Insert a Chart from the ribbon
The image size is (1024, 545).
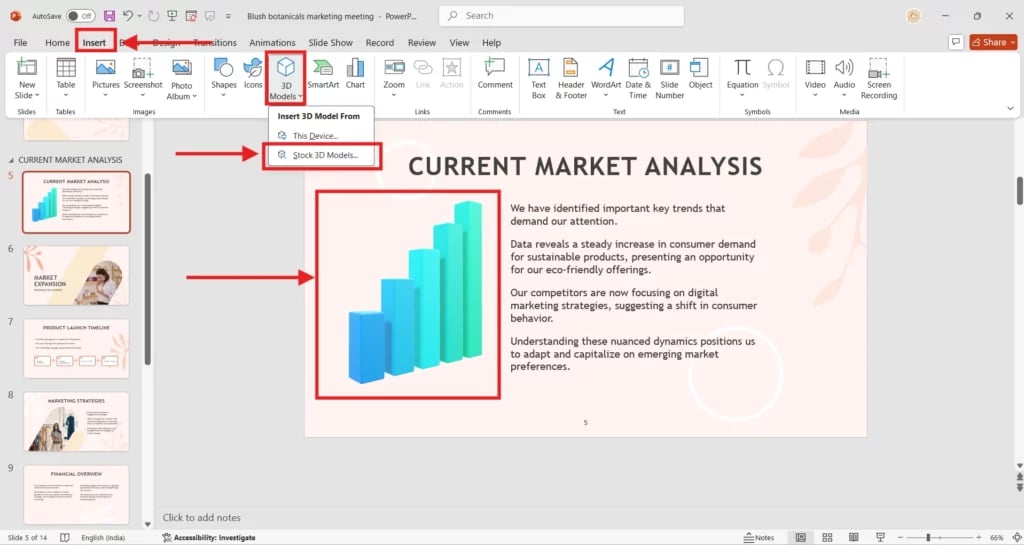[x=355, y=73]
